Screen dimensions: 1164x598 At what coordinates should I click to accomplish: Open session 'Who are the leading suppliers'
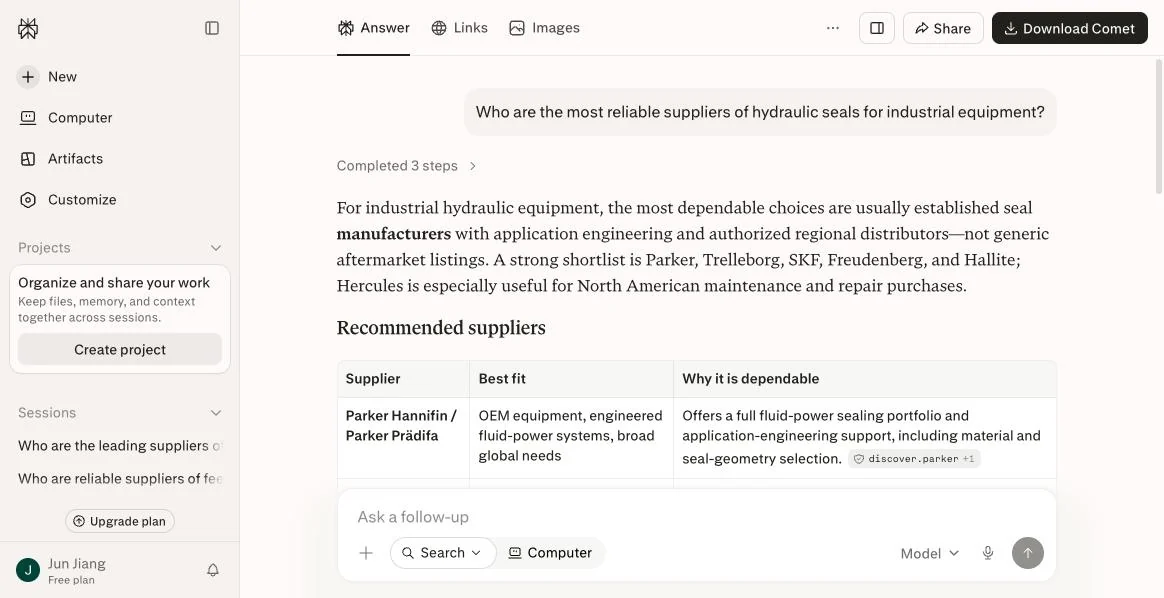120,445
